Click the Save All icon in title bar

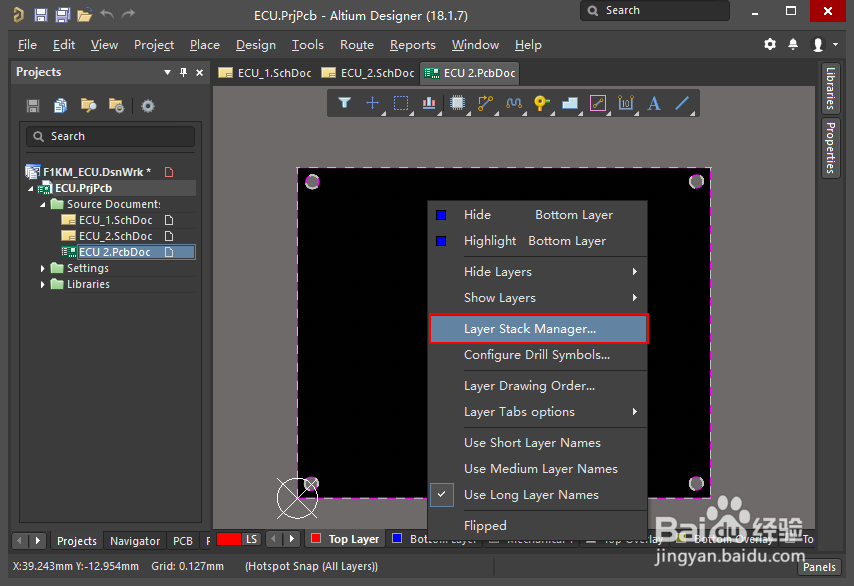(63, 15)
